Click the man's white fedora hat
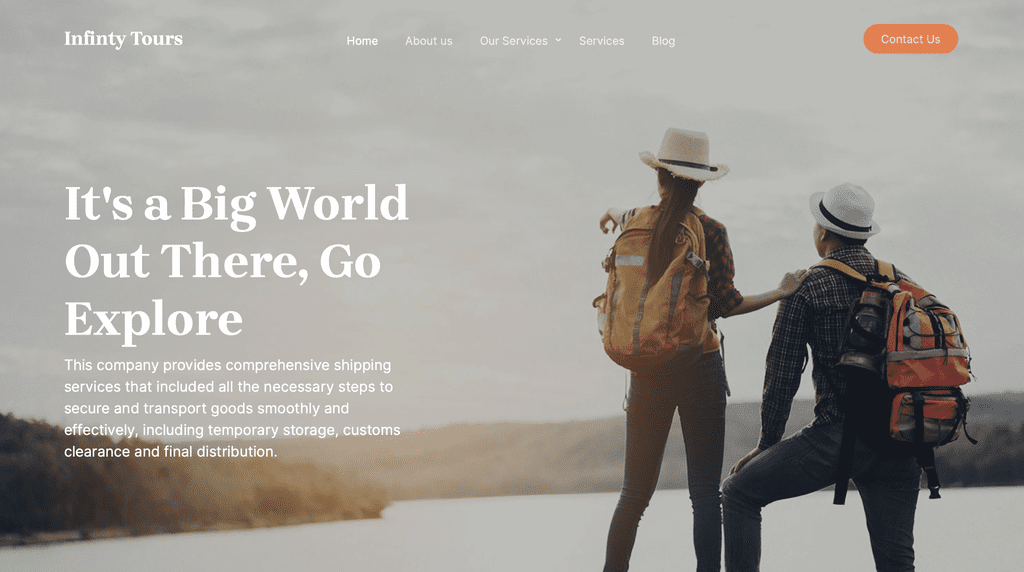This screenshot has width=1024, height=572. click(x=844, y=210)
